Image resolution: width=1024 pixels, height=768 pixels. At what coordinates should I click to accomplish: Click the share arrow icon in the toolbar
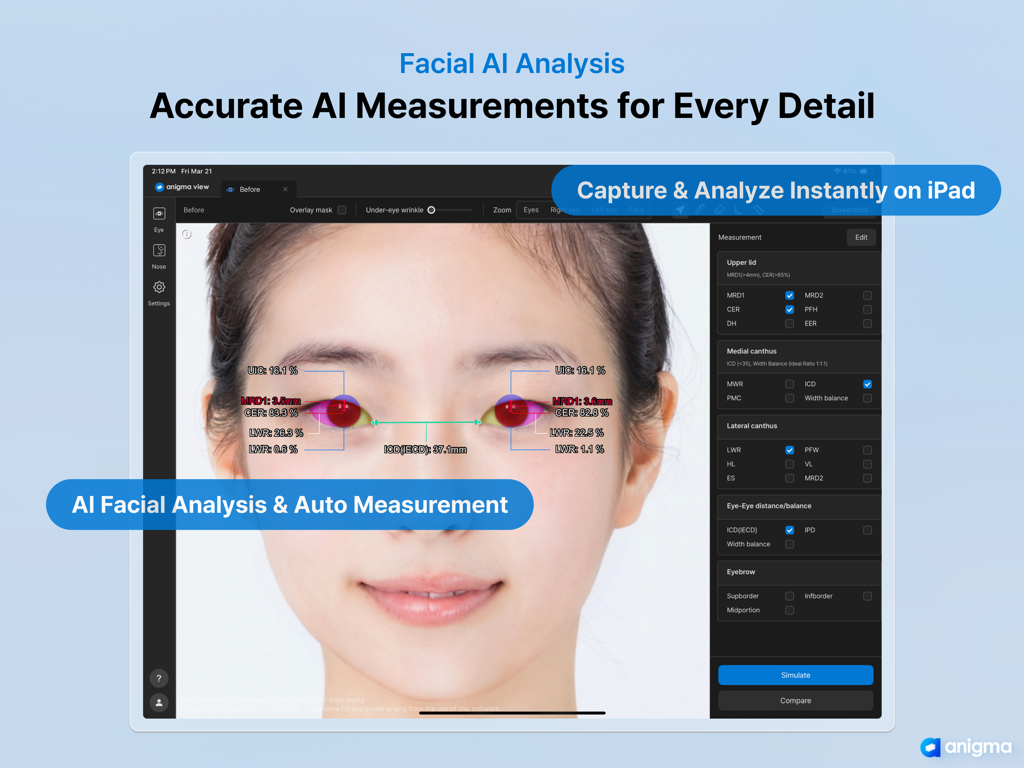click(680, 210)
